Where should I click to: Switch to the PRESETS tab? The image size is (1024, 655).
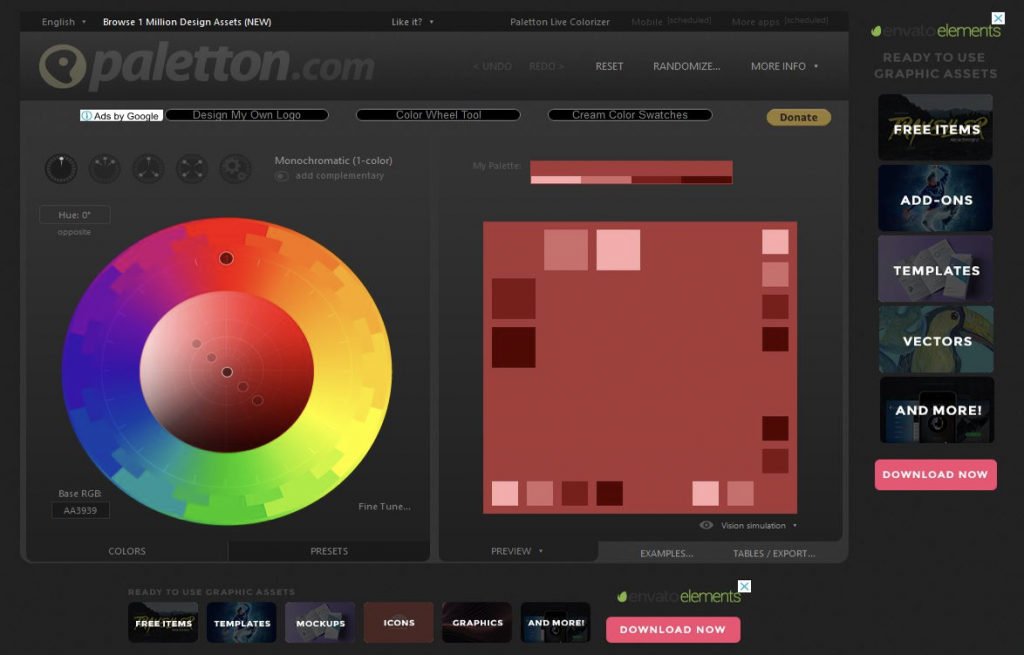tap(329, 551)
